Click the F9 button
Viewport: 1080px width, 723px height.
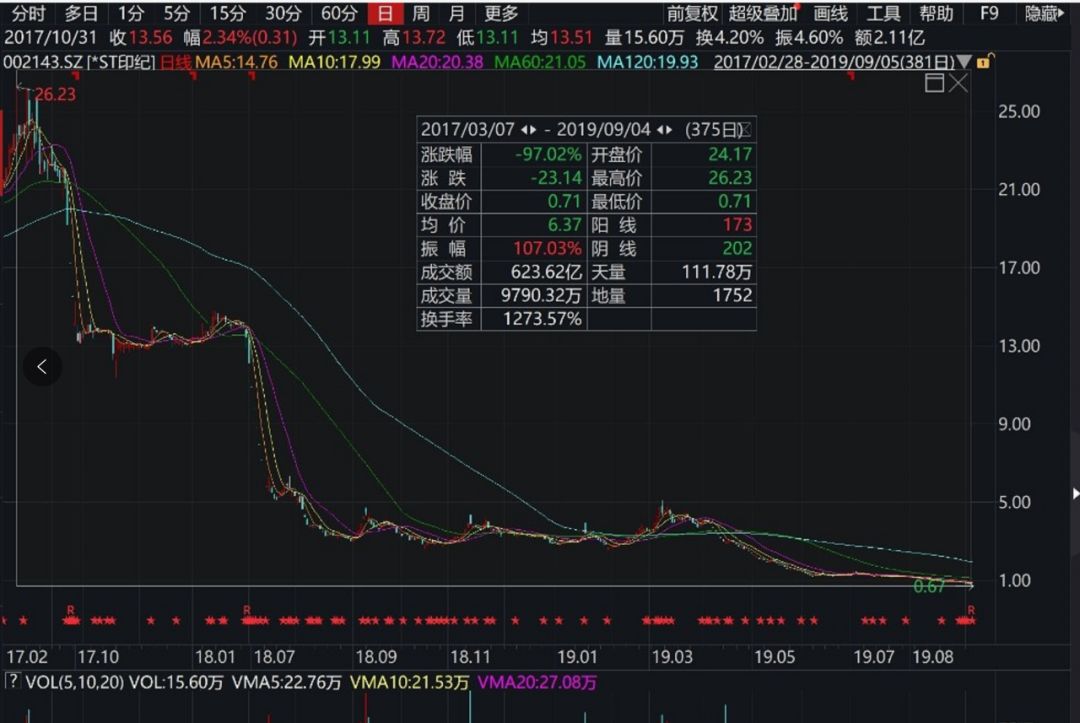989,13
